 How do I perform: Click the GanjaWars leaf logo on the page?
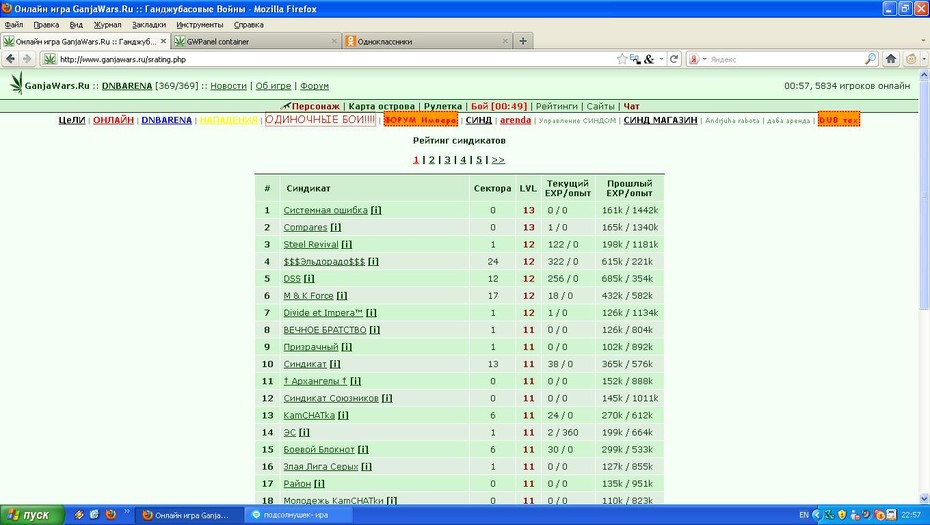click(17, 83)
